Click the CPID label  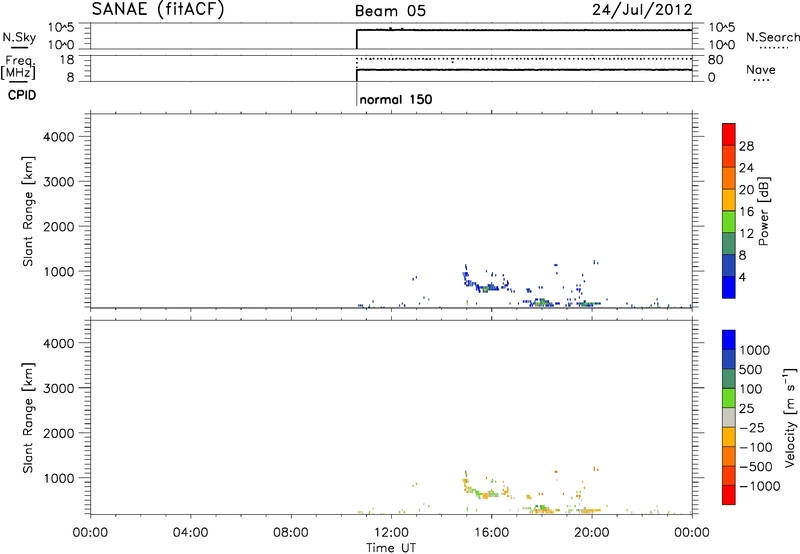click(x=22, y=95)
